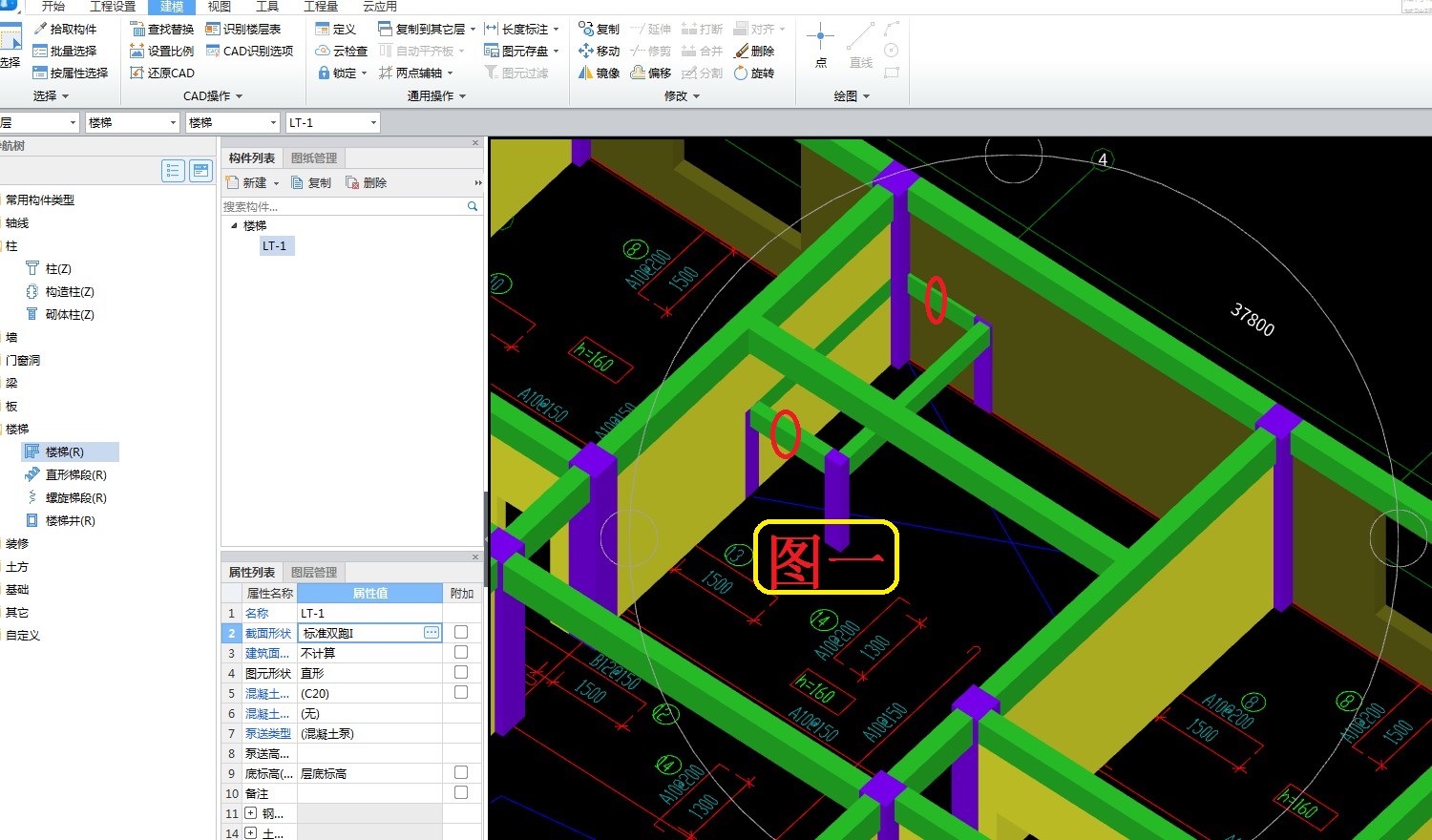This screenshot has width=1432, height=840.
Task: Expand the 选择 group dropdown
Action: click(51, 95)
